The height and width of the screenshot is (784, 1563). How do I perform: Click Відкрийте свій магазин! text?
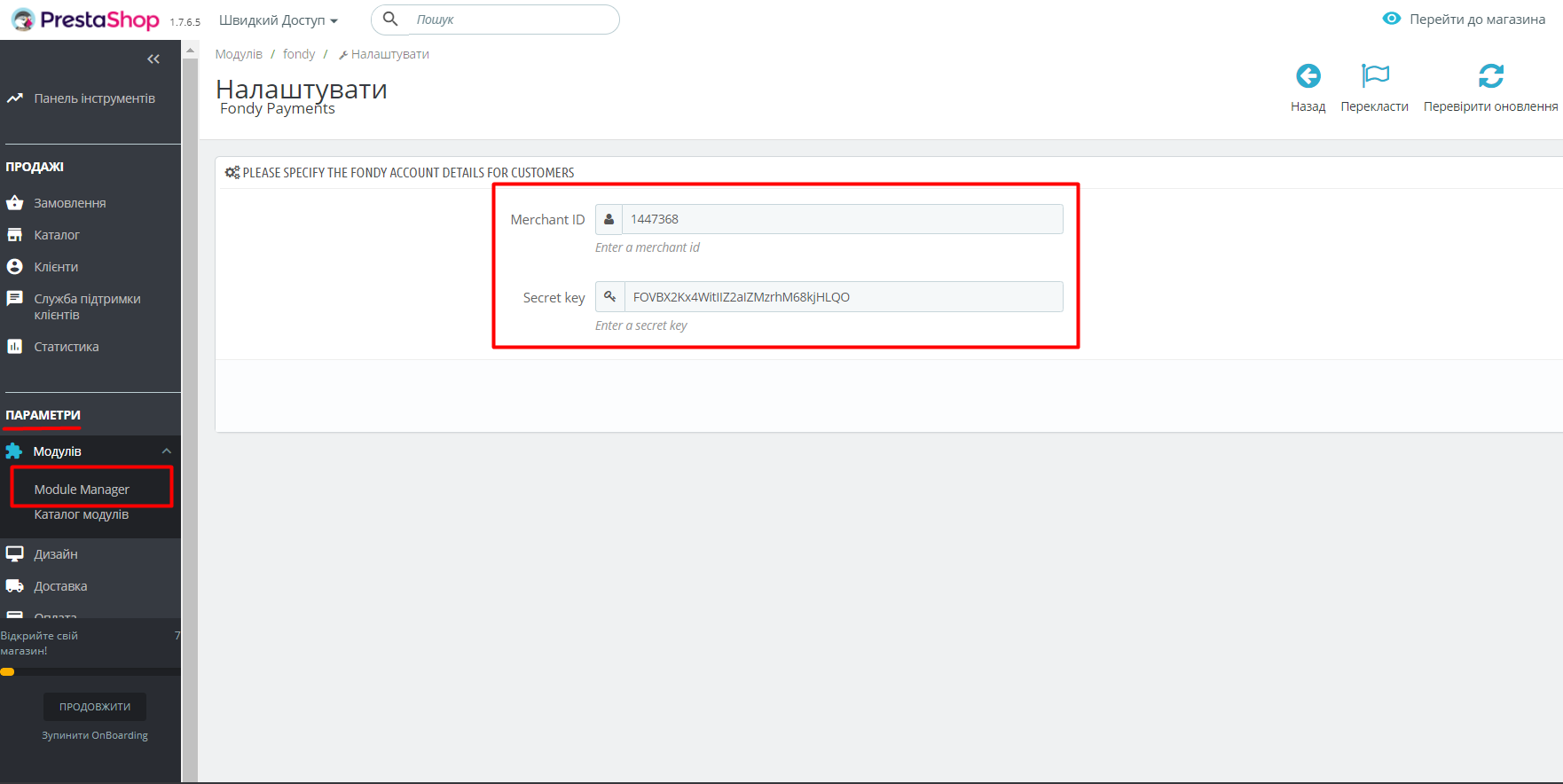[x=39, y=643]
